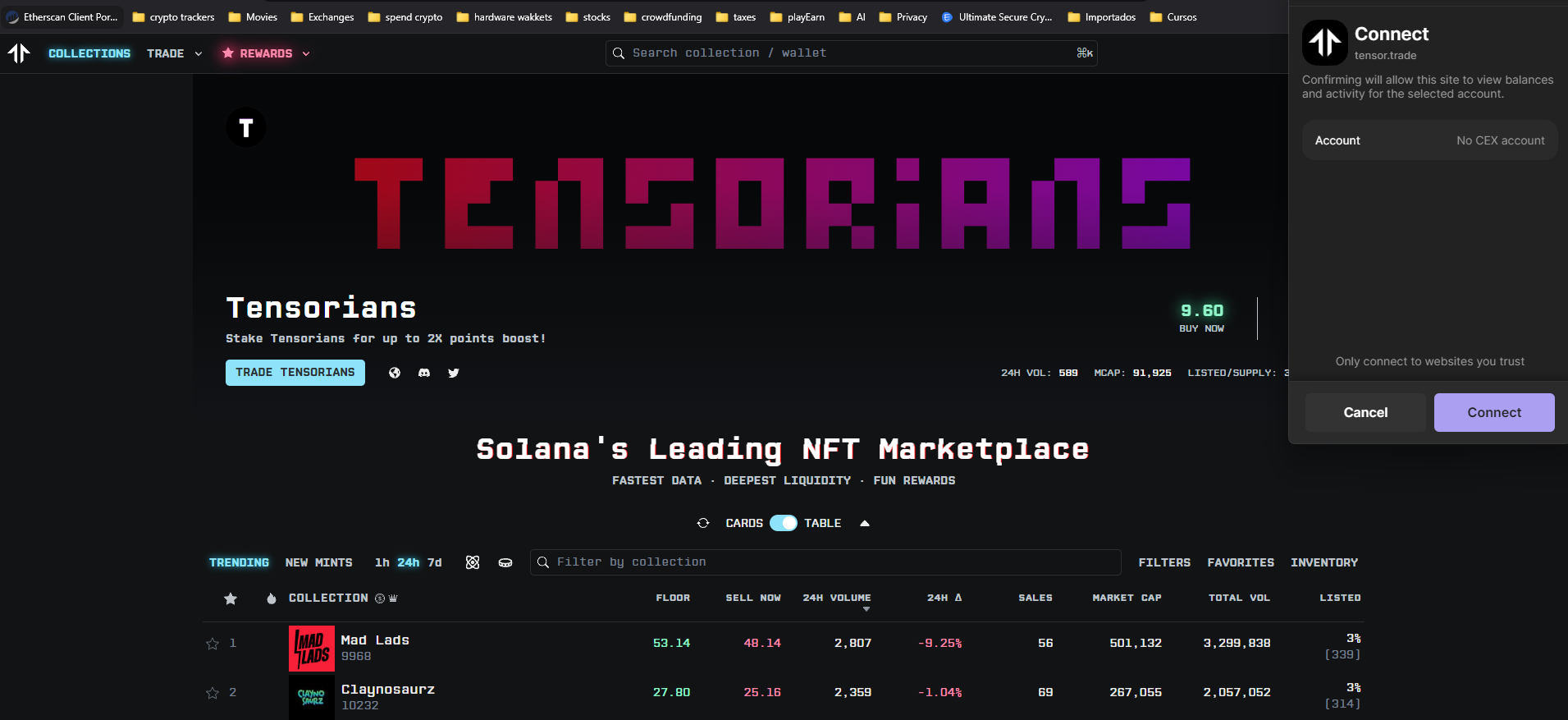Click the star icon in table header
This screenshot has width=1568, height=720.
click(x=231, y=598)
